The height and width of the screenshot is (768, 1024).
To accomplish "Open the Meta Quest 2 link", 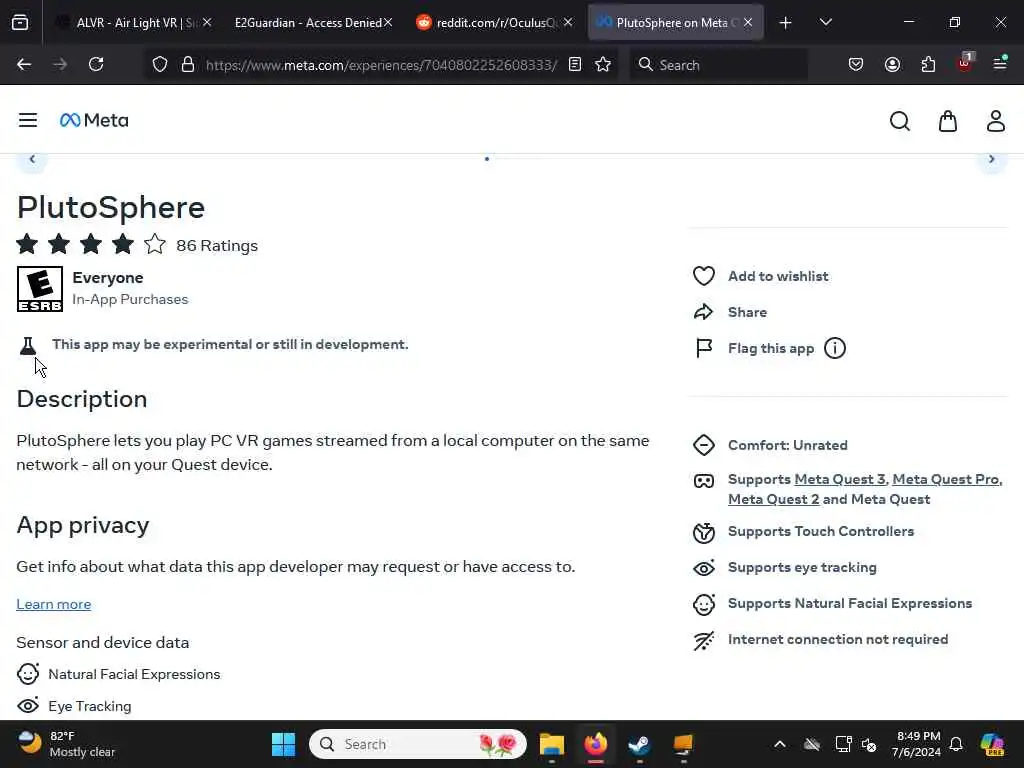I will [773, 499].
